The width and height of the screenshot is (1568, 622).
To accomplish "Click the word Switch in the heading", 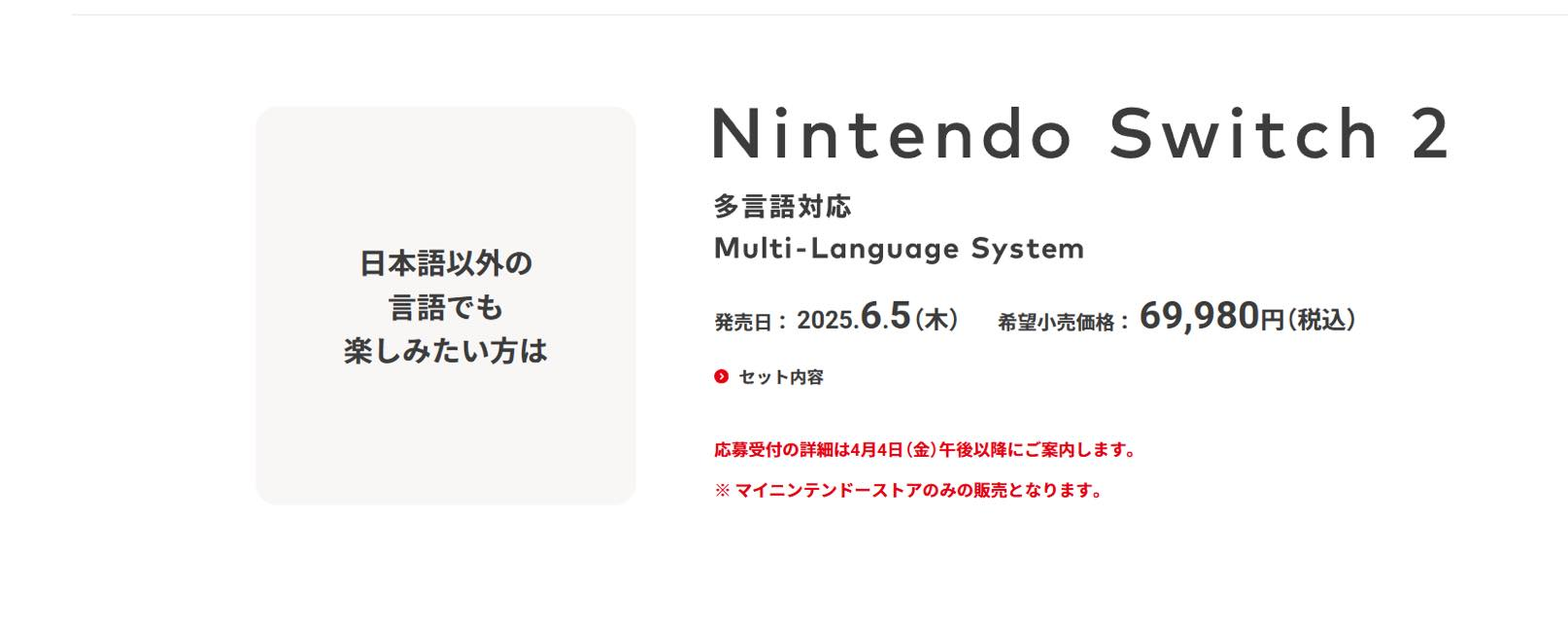I will coord(1244,134).
